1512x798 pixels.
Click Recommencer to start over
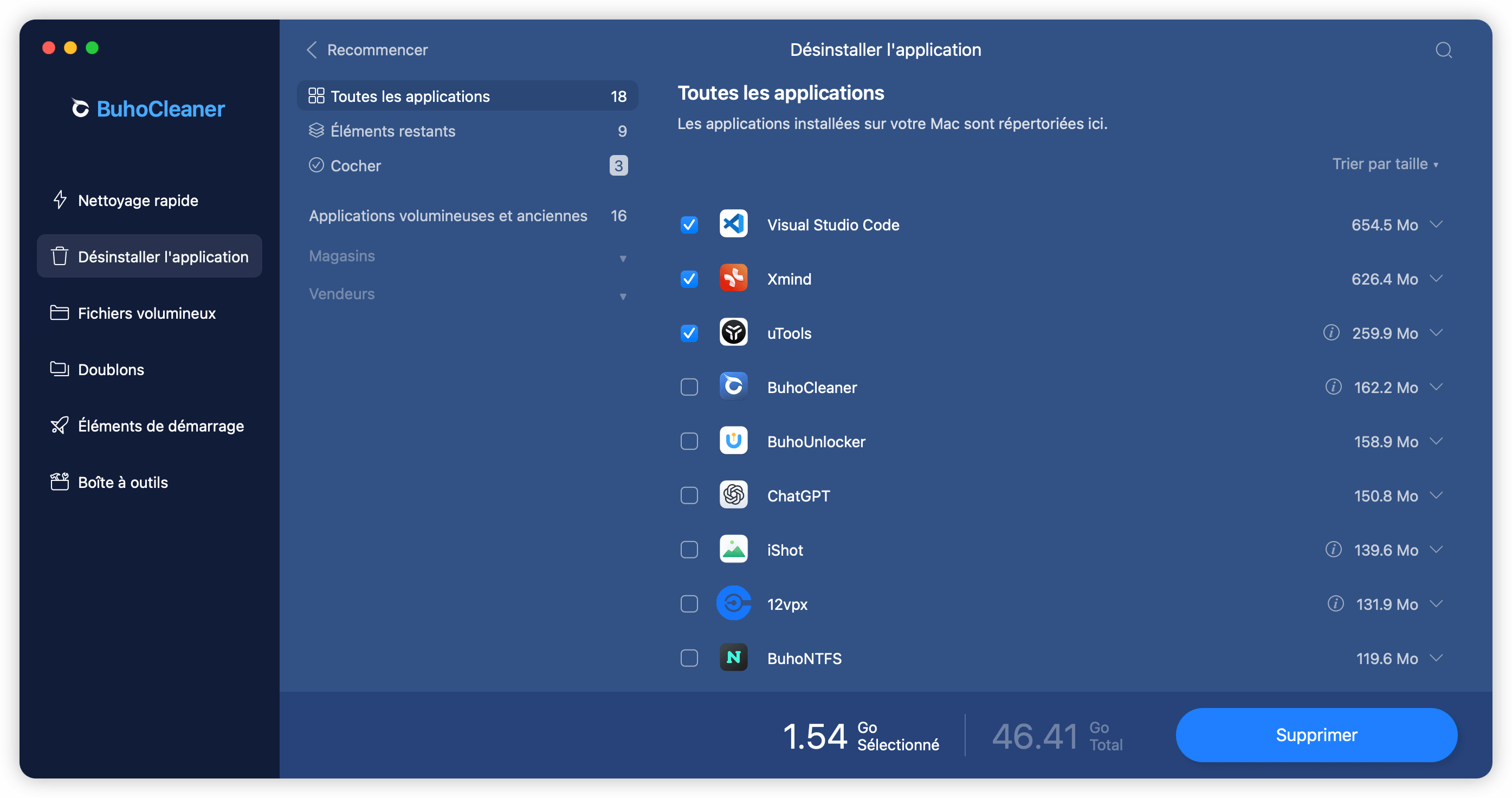377,50
